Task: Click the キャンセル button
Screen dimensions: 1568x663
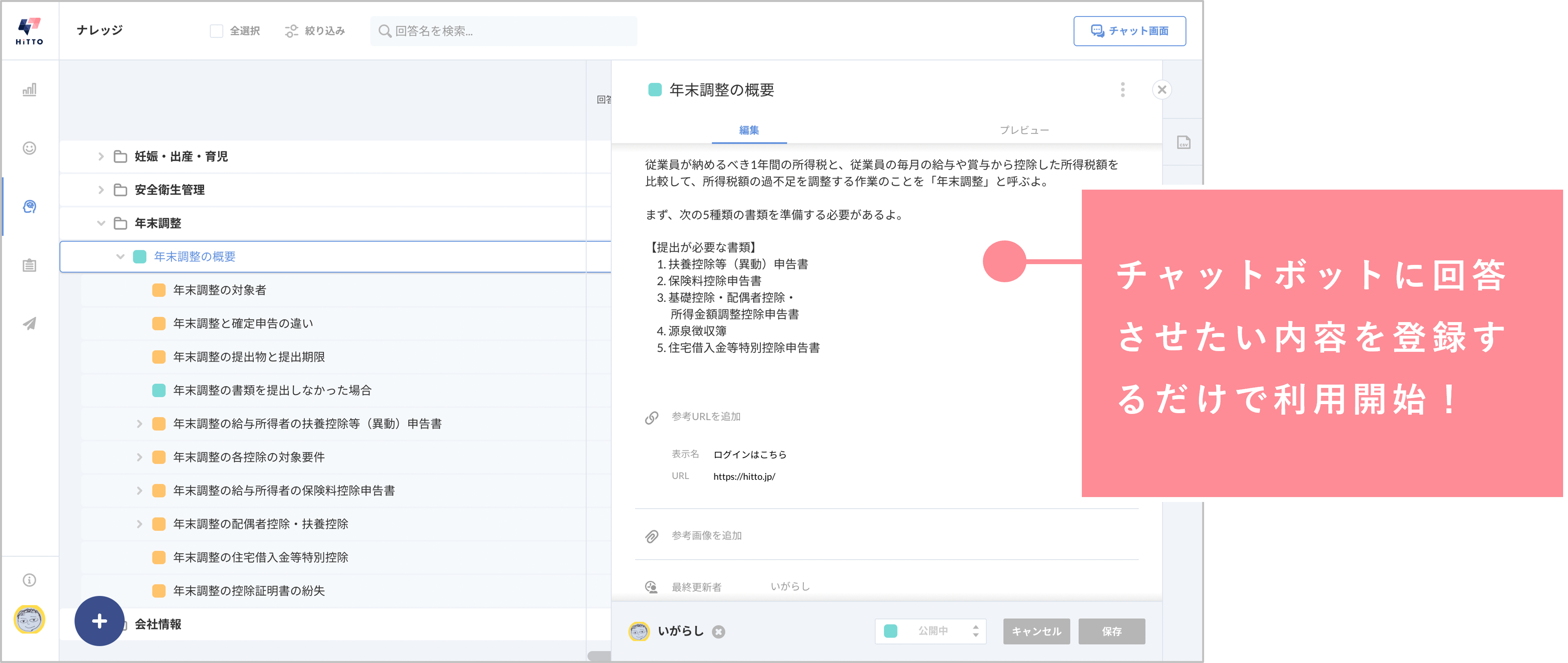Action: pos(1036,631)
